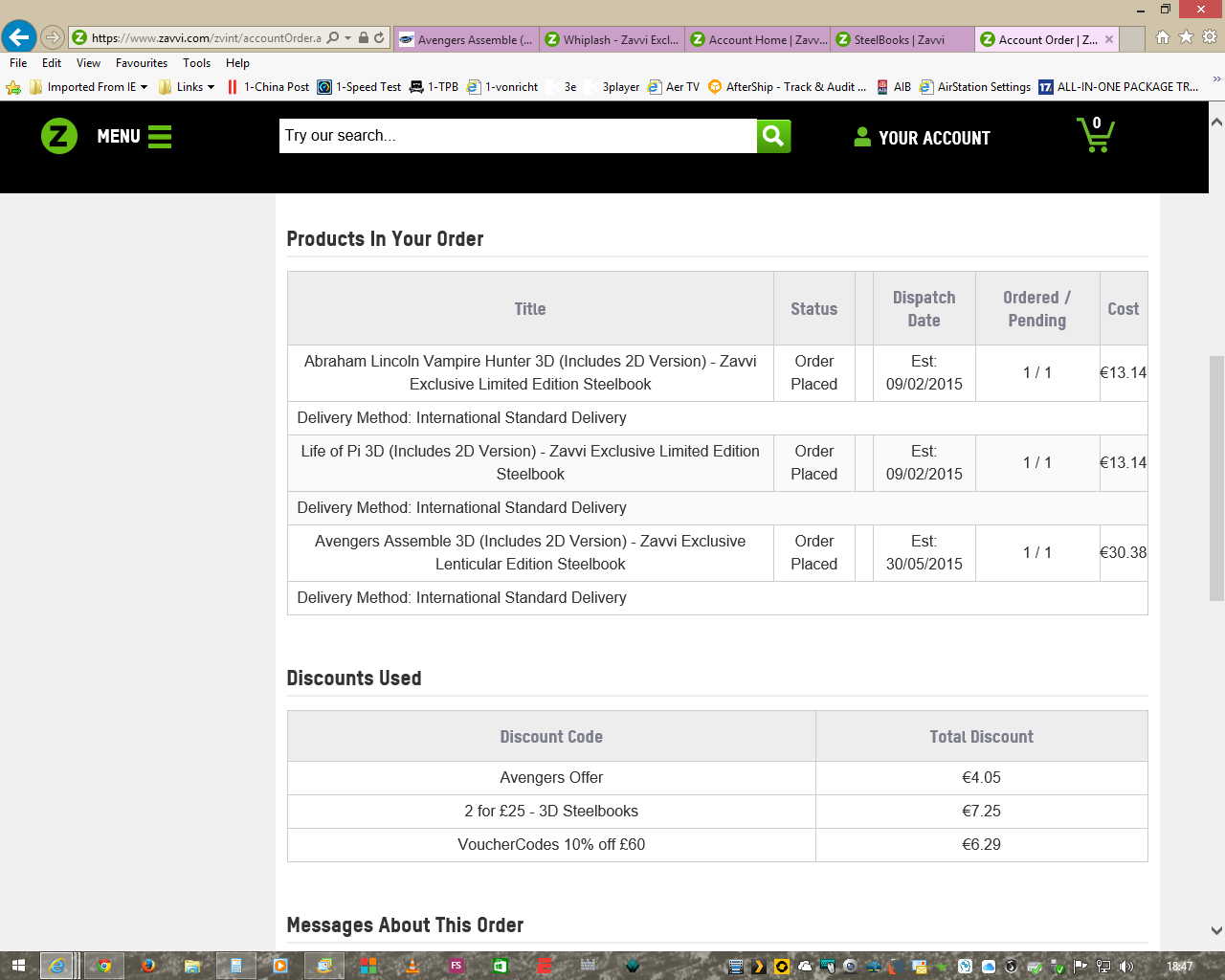Switch to the Avengers Assemble tab
Screen dimensions: 1225x980
[x=466, y=39]
